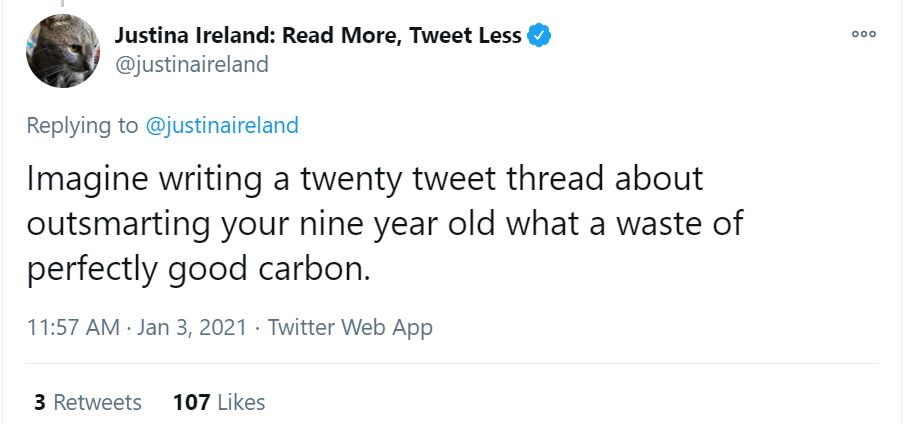Screen dimensions: 905x424
Task: Click the 'Replying to' label text
Action: tap(83, 126)
